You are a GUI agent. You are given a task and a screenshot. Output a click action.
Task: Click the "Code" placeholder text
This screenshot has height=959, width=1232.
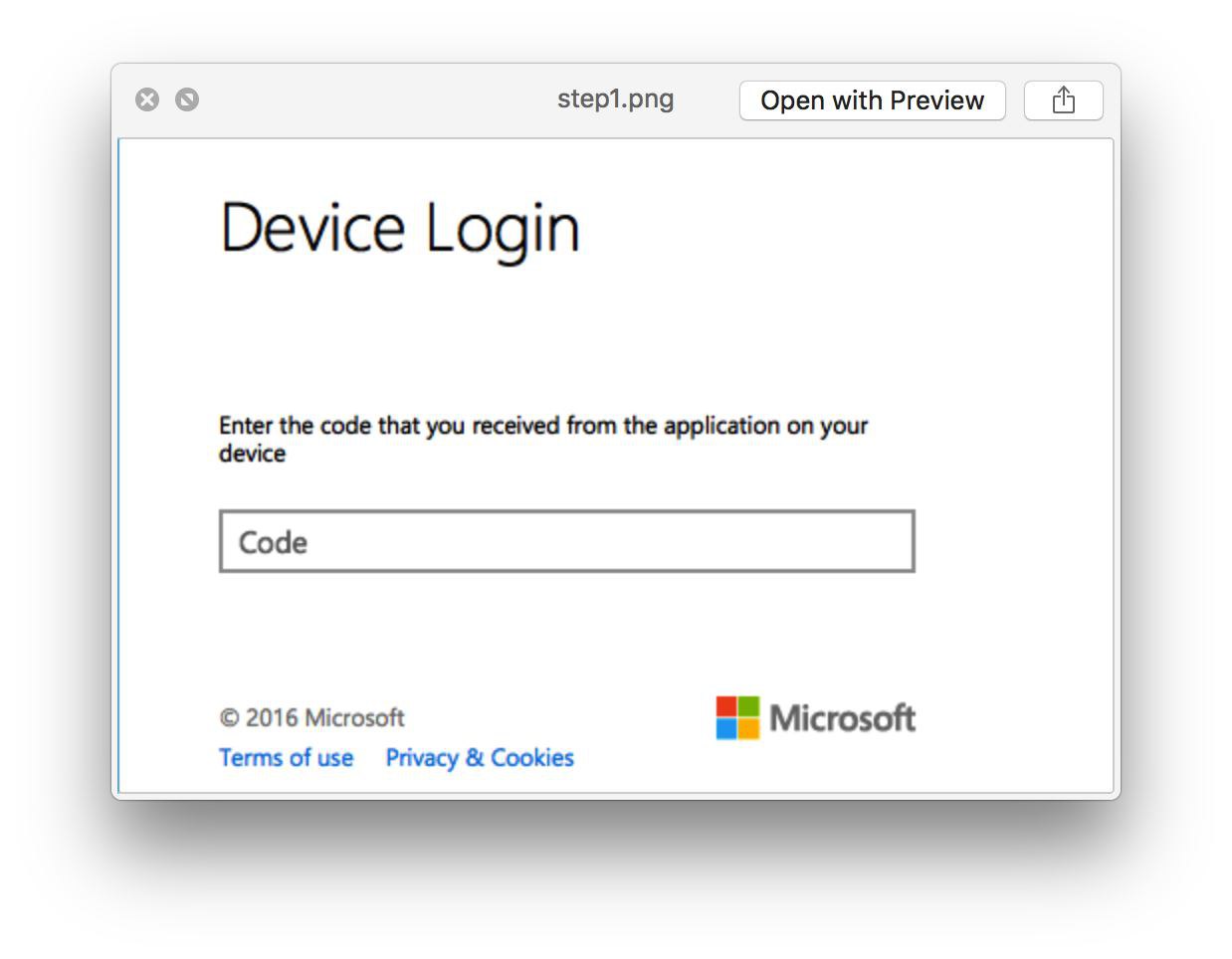(273, 543)
